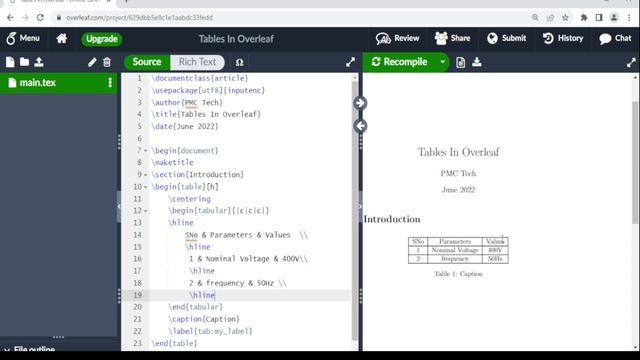Screen dimensions: 640x360
Task: Upload a file icon
Action: 39,62
